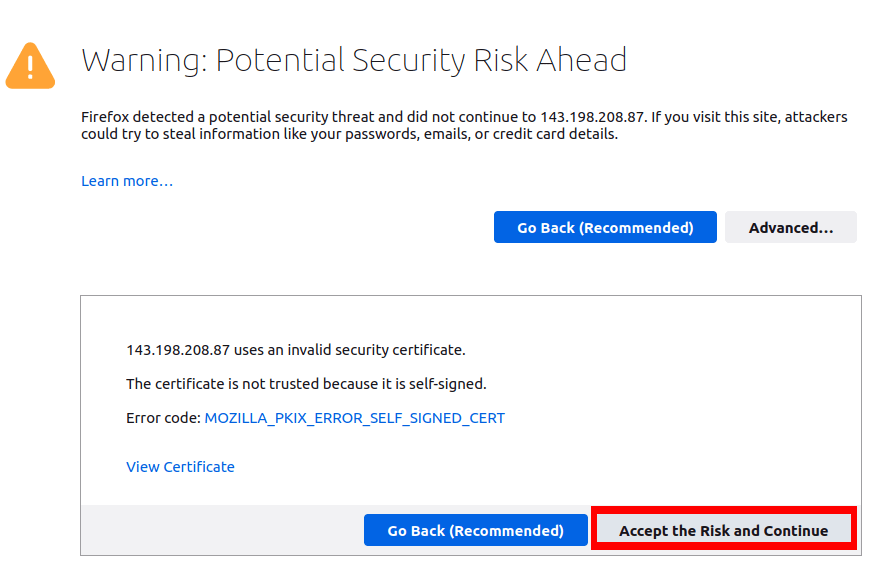Click the "Warning: Potential Security Risk Ahead" heading
The height and width of the screenshot is (569, 876).
pyautogui.click(x=354, y=60)
